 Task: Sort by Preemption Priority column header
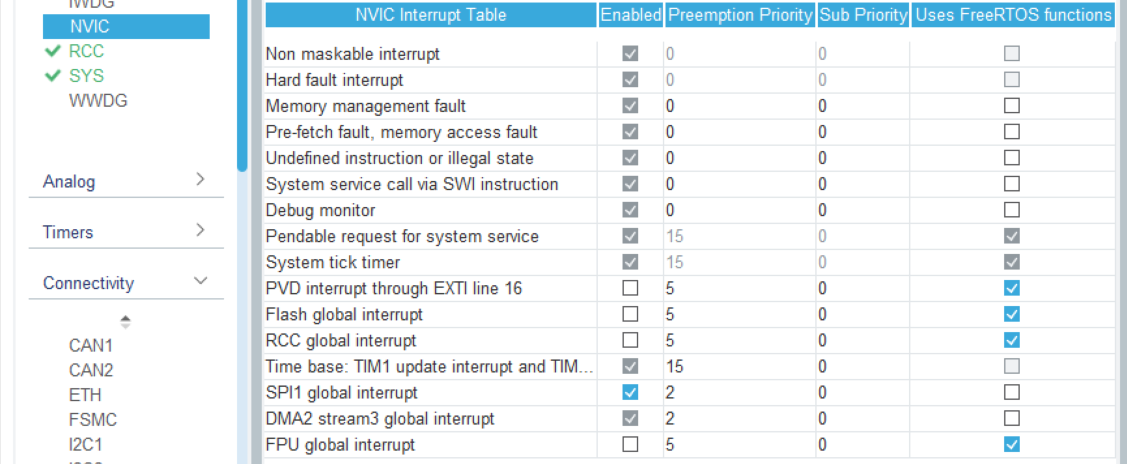coord(740,15)
